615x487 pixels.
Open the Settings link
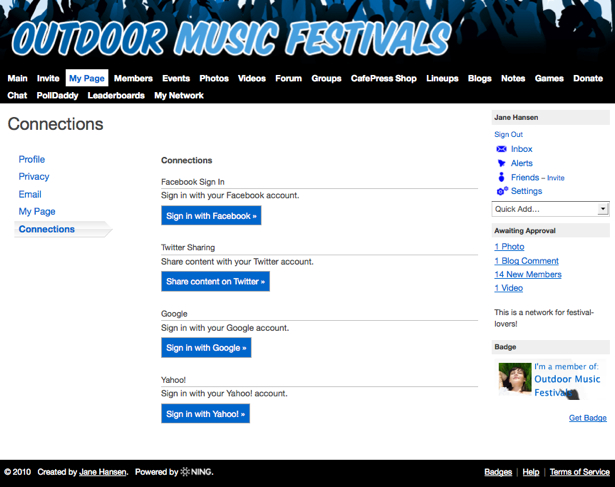[x=526, y=191]
